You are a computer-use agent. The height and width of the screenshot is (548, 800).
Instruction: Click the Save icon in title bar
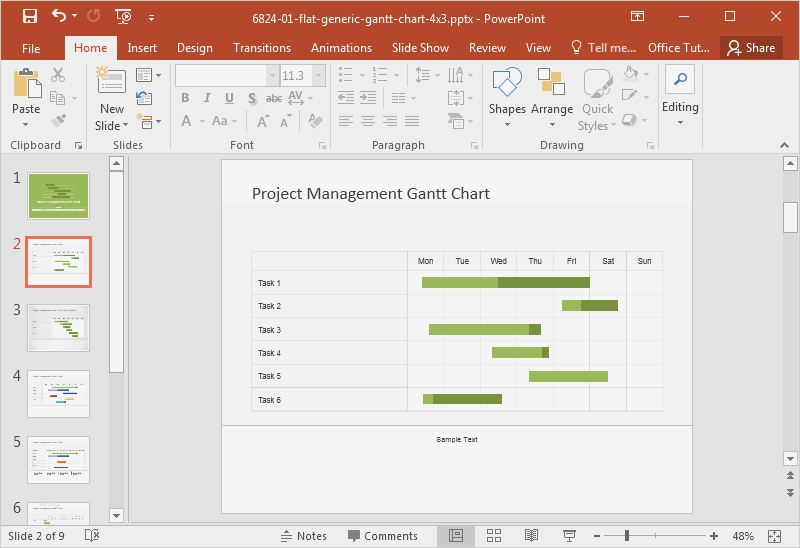click(29, 16)
